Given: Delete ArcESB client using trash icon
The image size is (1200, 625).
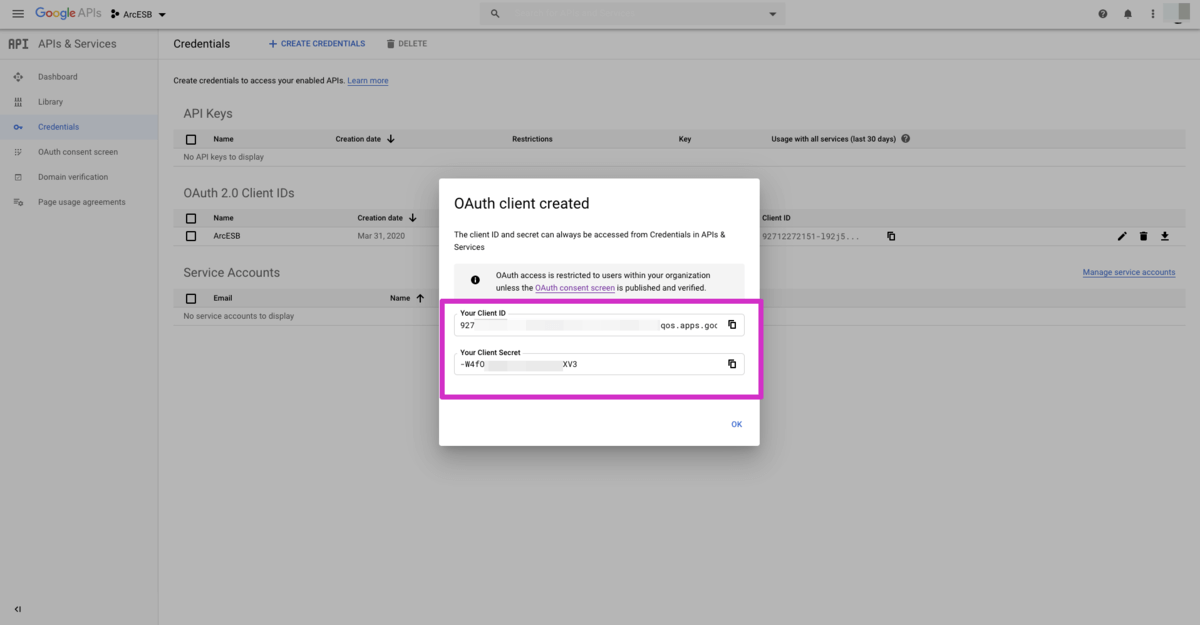Looking at the screenshot, I should pos(1144,237).
